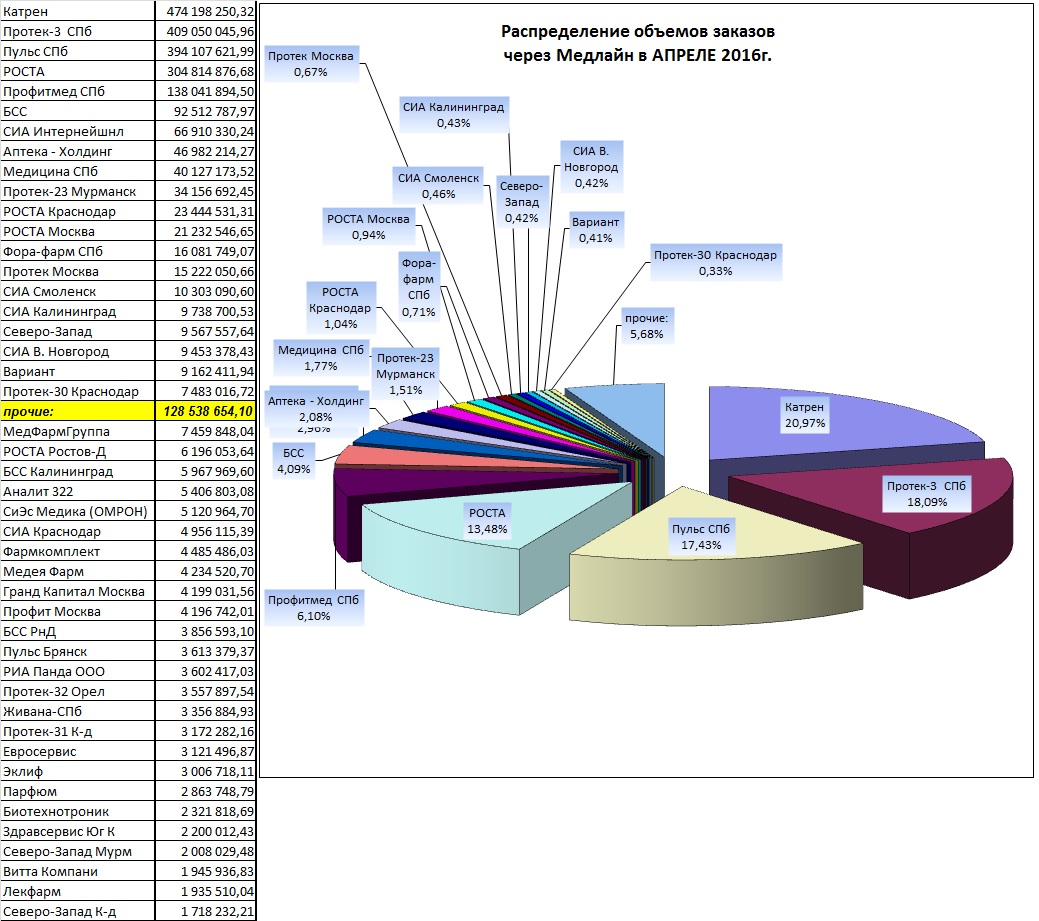Screen dimensions: 1039x921
Task: Click the Фора-фарм СПб table cell
Action: [x=78, y=251]
